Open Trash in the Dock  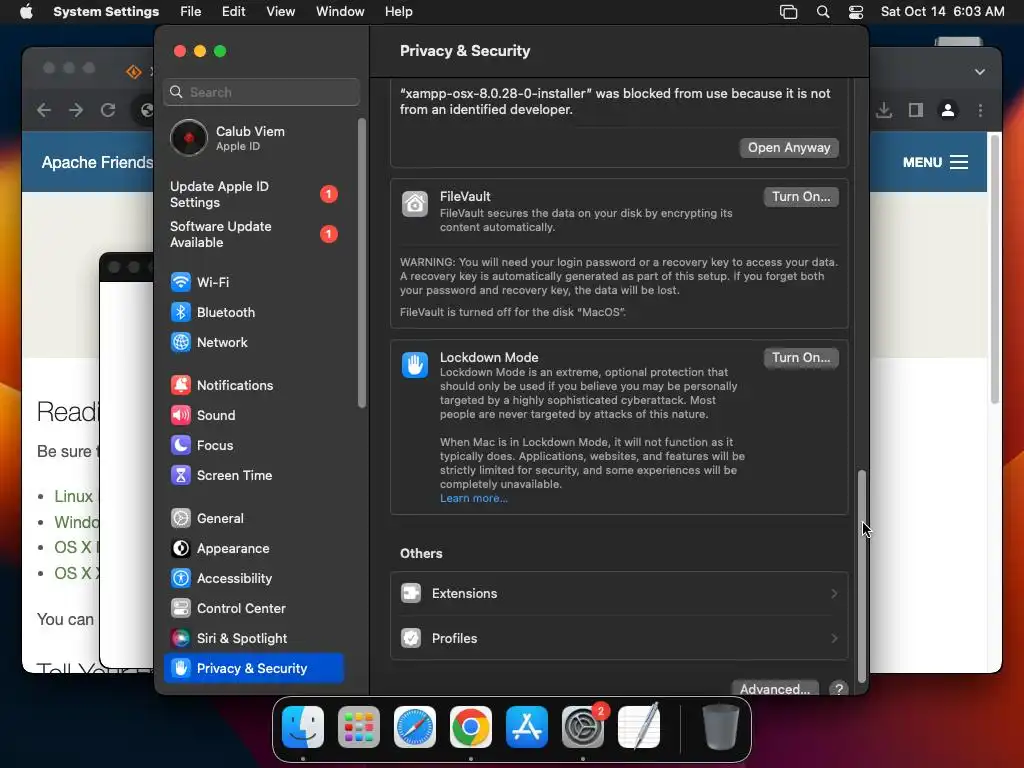720,727
